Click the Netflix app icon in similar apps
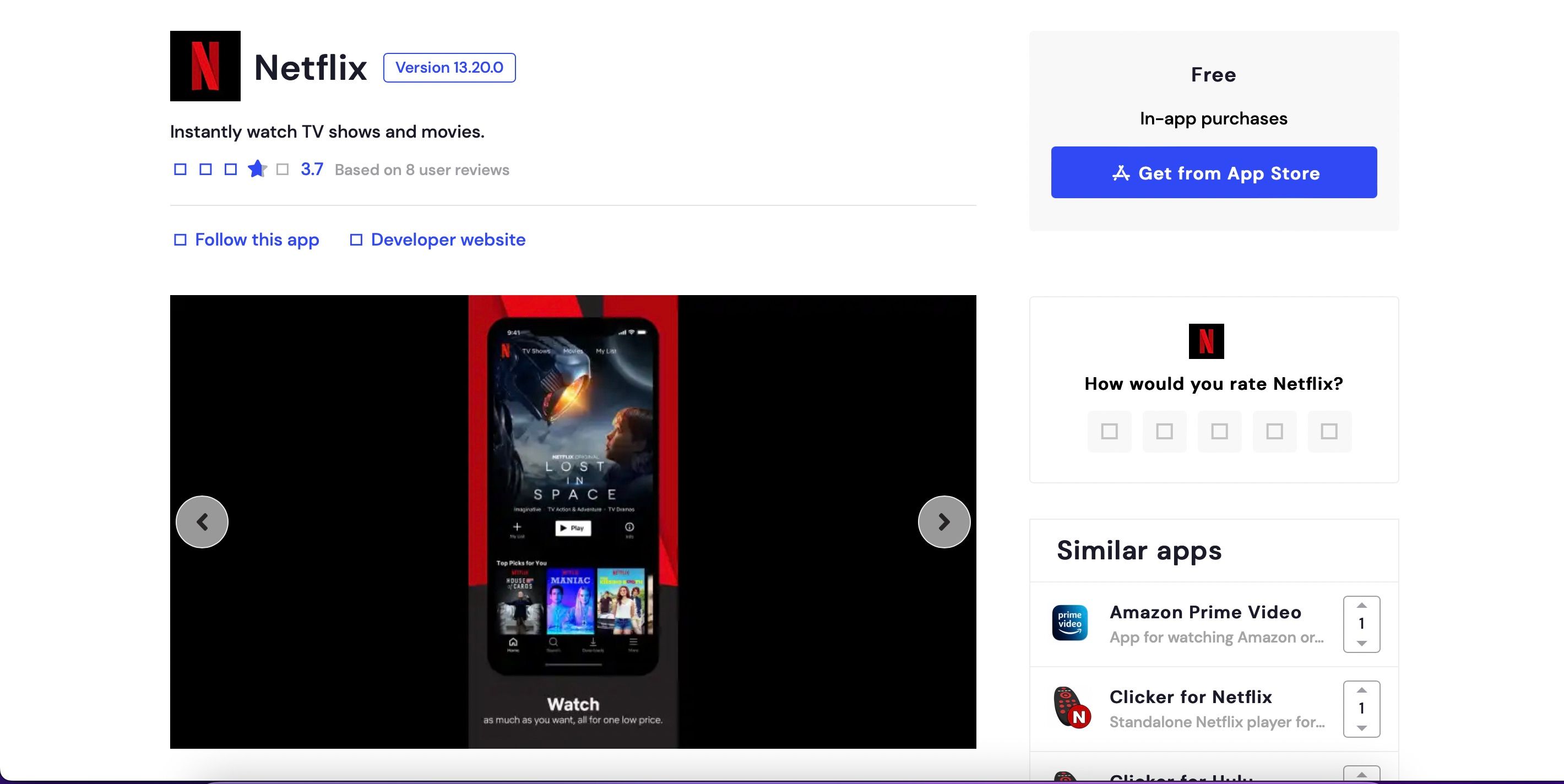Viewport: 1564px width, 784px height. click(1071, 707)
